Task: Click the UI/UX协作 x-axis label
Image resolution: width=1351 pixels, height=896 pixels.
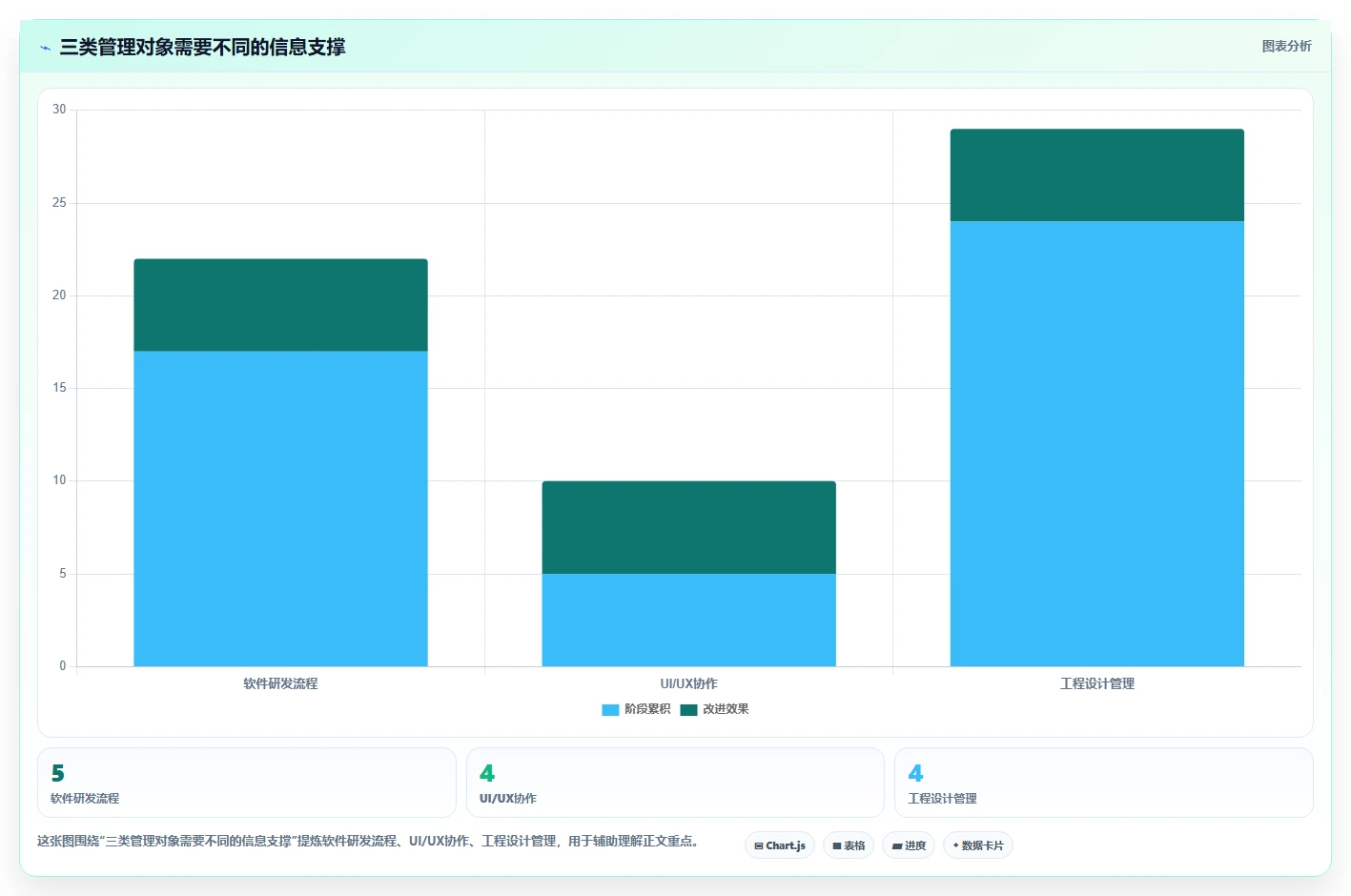Action: coord(688,683)
